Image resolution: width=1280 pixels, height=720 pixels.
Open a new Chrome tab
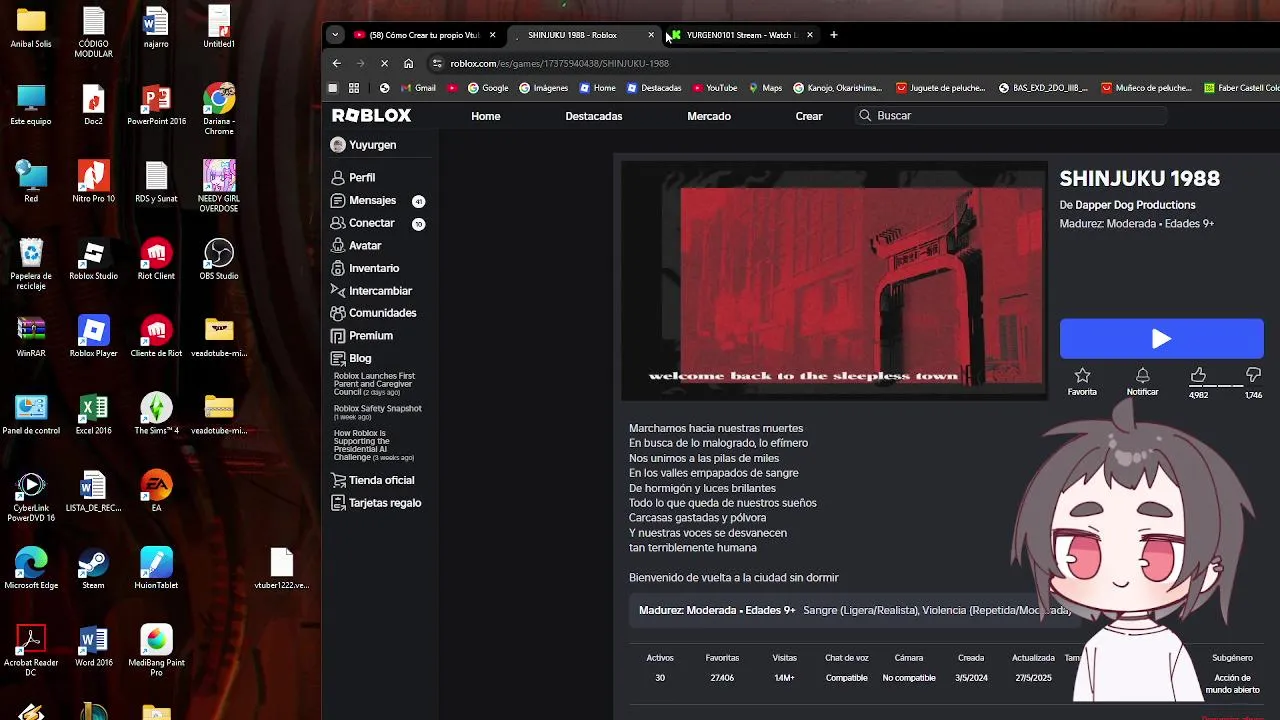[834, 35]
